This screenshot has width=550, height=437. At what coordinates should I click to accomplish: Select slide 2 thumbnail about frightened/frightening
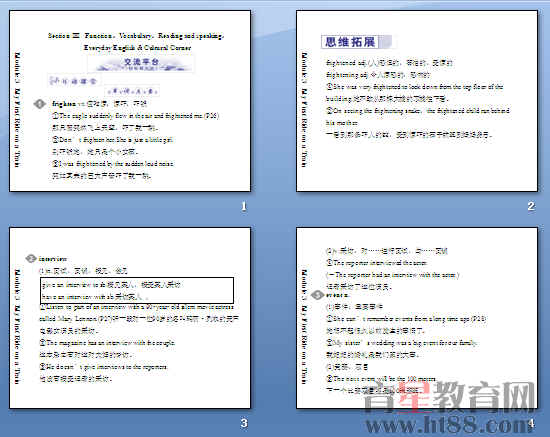coord(417,101)
